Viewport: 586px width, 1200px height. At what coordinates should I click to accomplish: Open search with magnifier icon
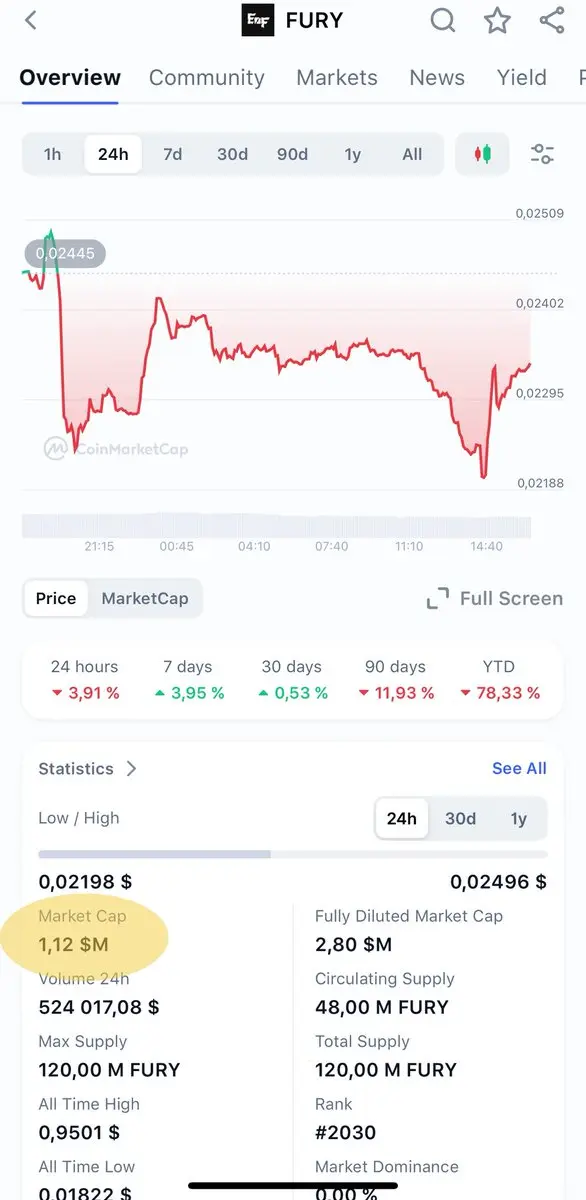[x=443, y=20]
